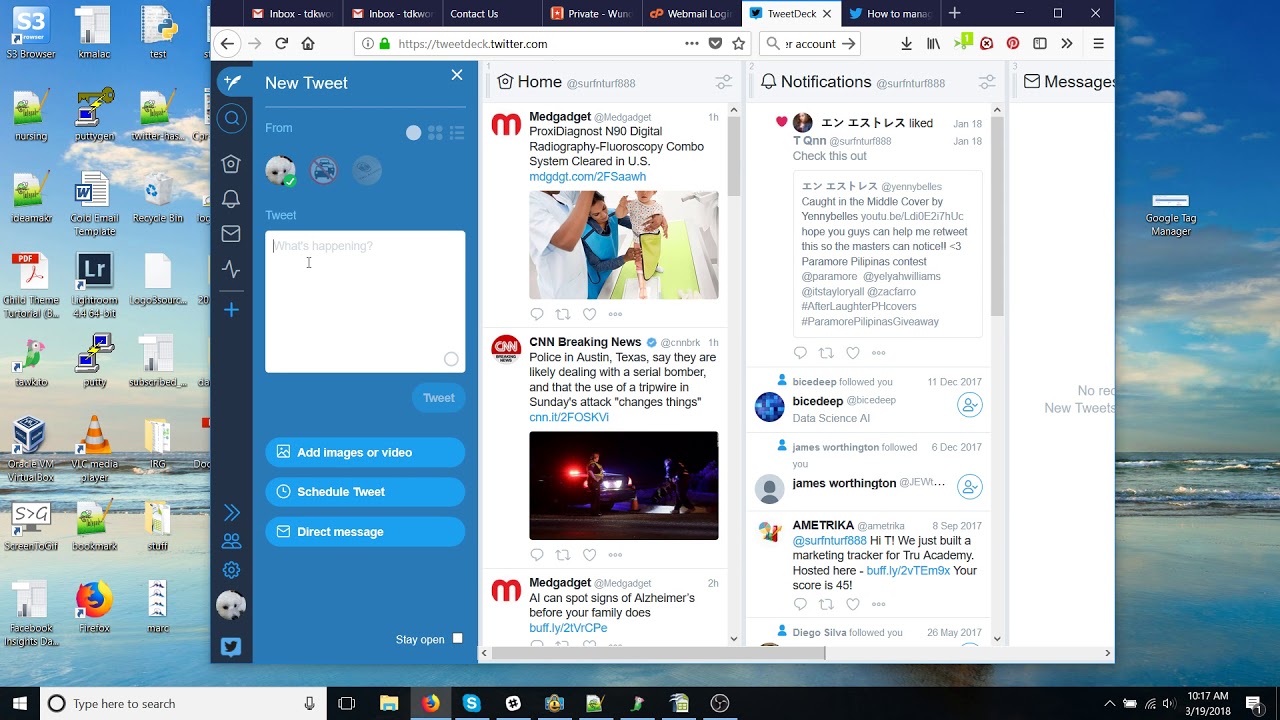
Task: Open the TweetDeck search icon in sidebar
Action: pos(232,119)
